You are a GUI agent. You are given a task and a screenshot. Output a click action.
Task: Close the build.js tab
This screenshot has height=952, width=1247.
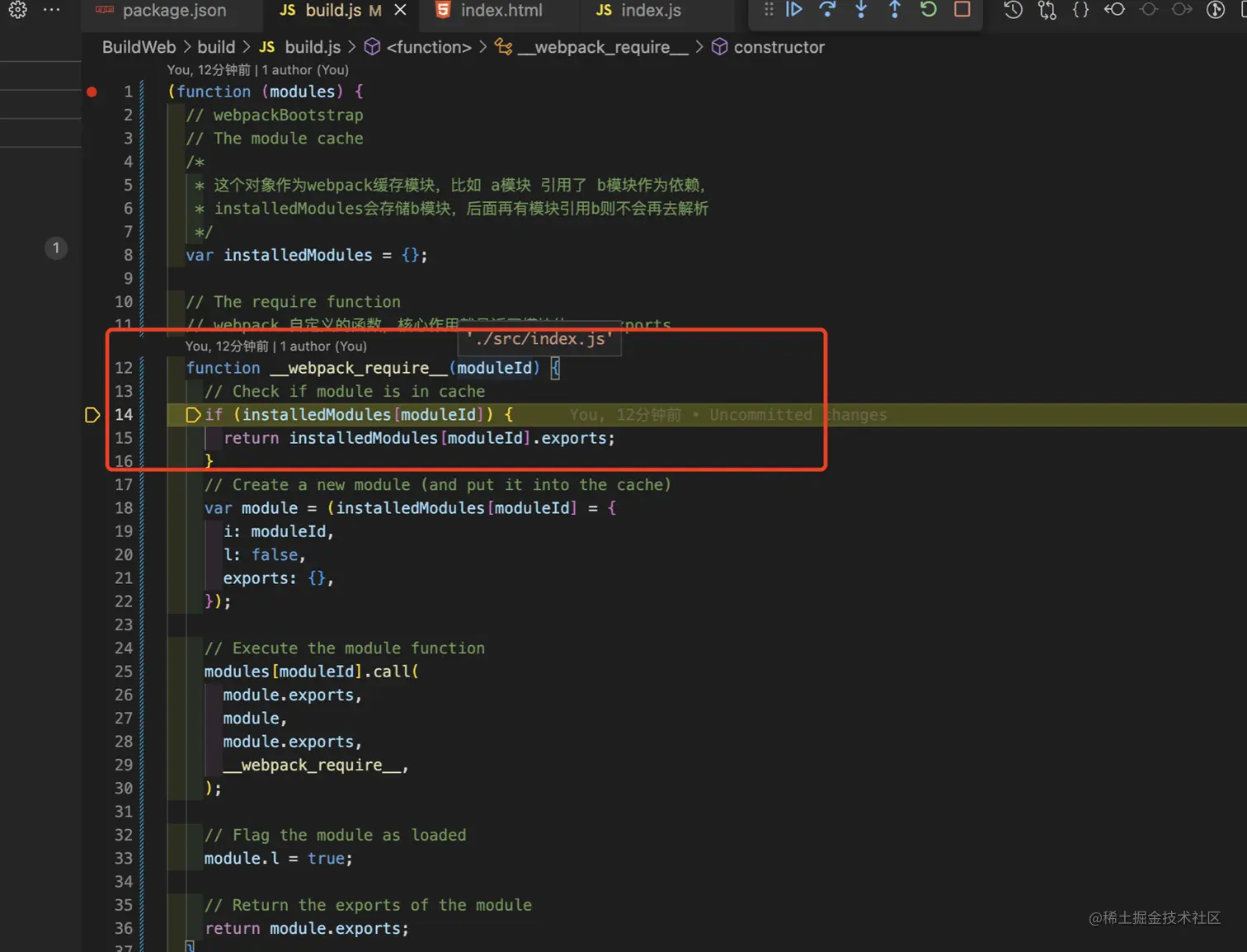tap(400, 10)
